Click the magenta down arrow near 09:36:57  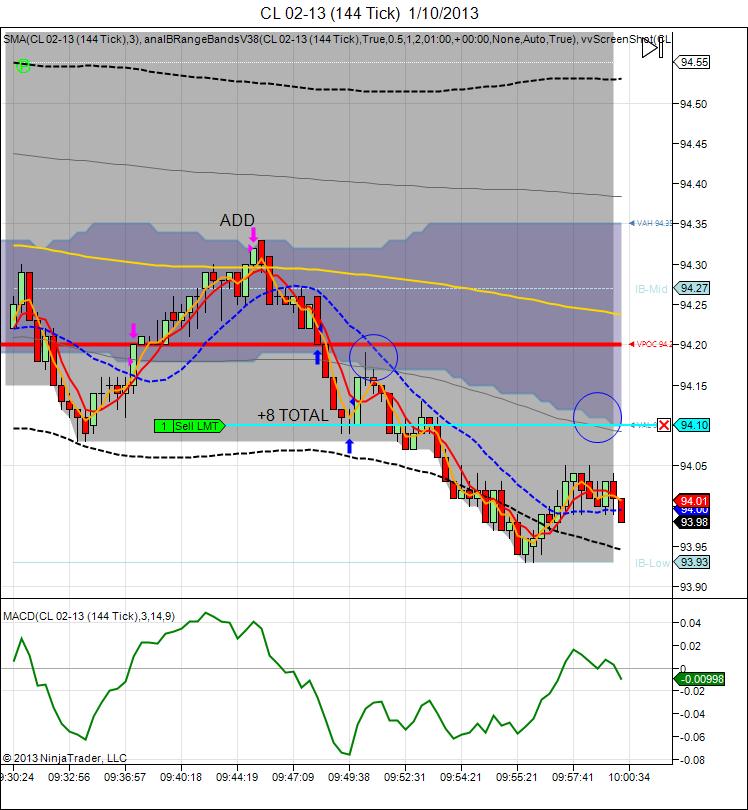[x=134, y=331]
